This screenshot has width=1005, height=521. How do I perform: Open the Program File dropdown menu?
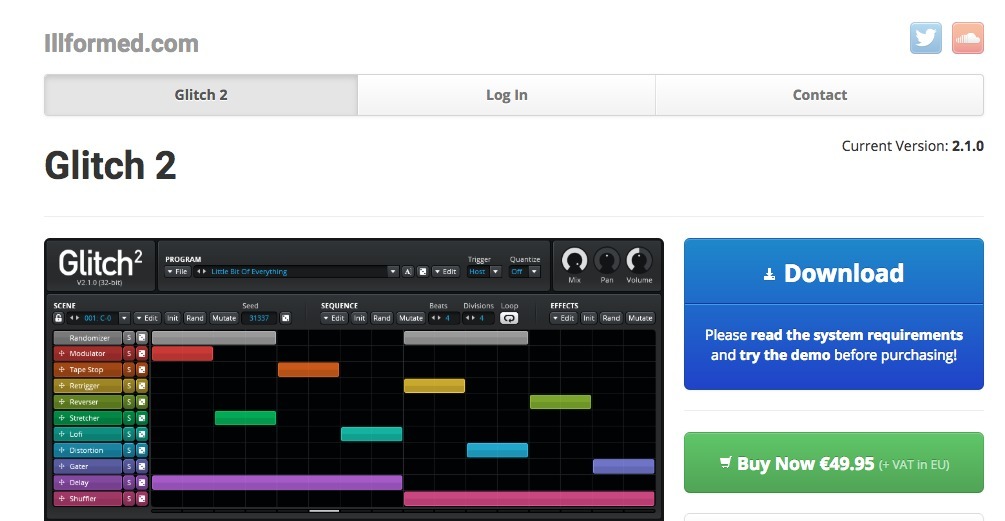(177, 272)
